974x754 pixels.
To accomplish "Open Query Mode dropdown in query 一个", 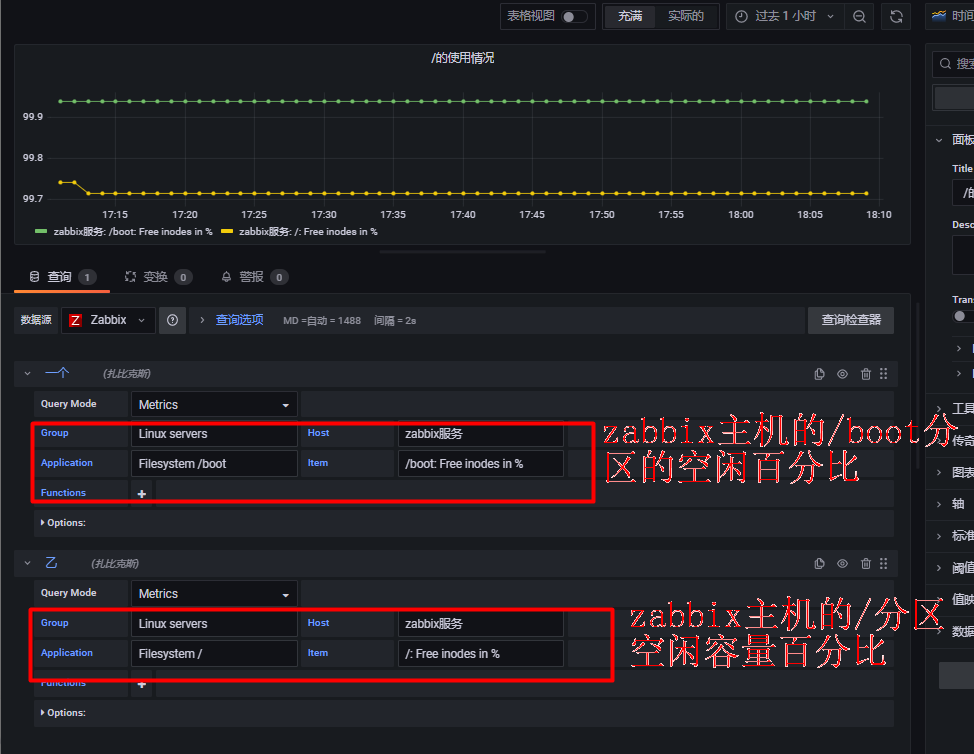I will (x=214, y=404).
